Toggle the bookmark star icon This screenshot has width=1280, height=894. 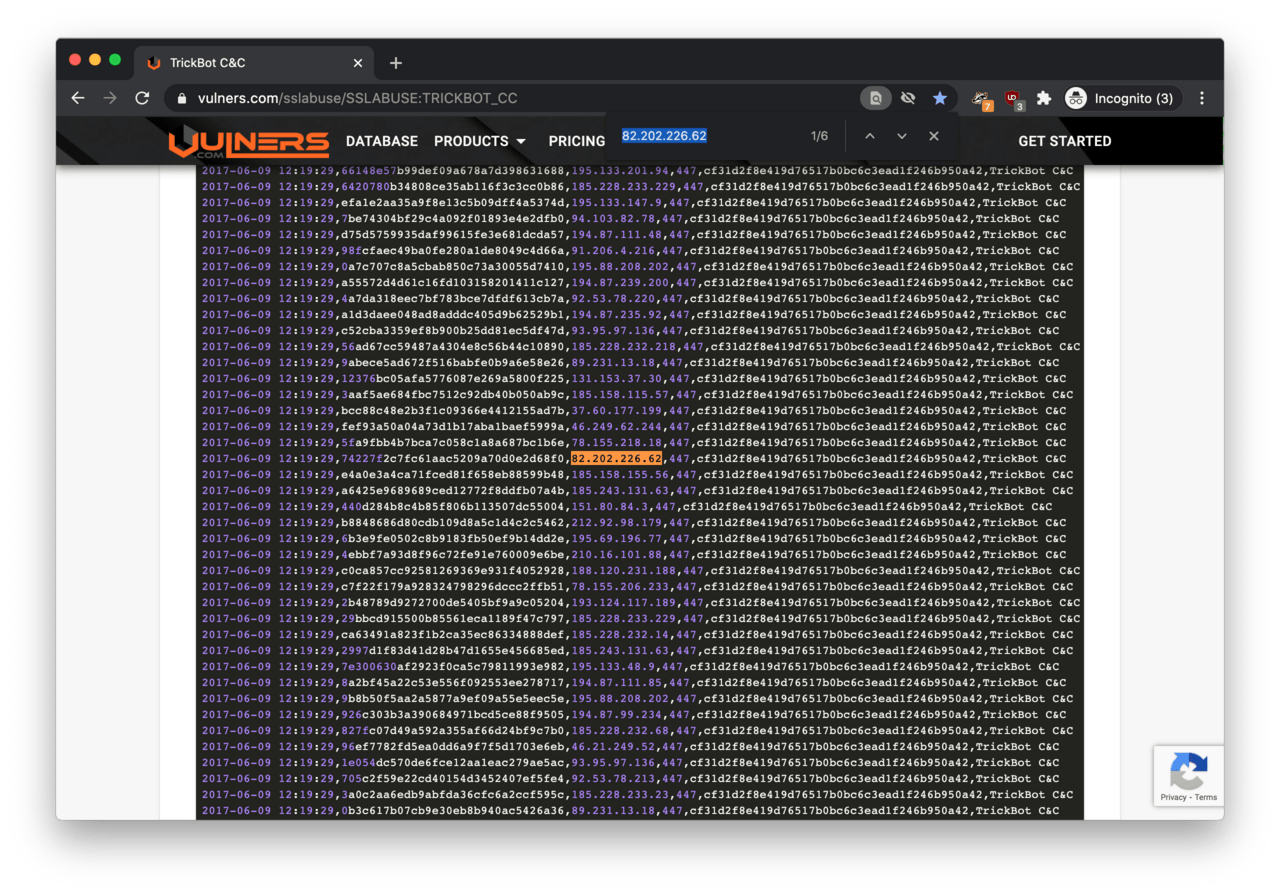point(940,98)
